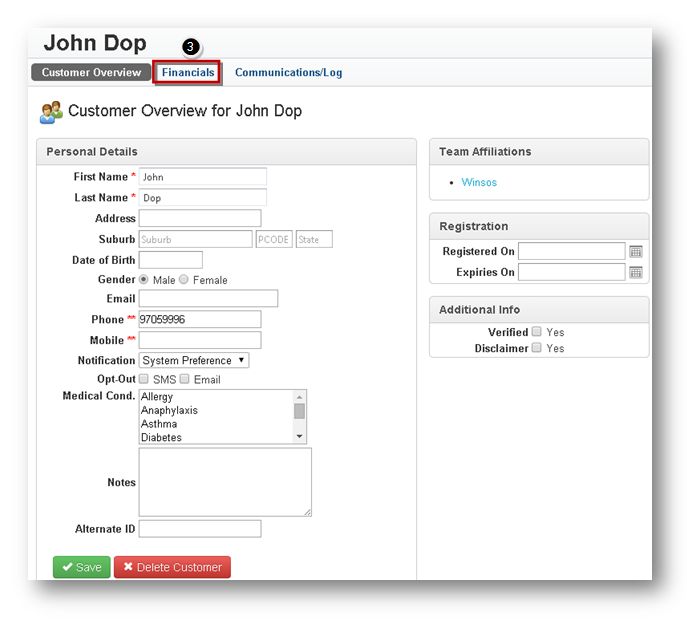Click the Notes resize grip handle

click(308, 512)
